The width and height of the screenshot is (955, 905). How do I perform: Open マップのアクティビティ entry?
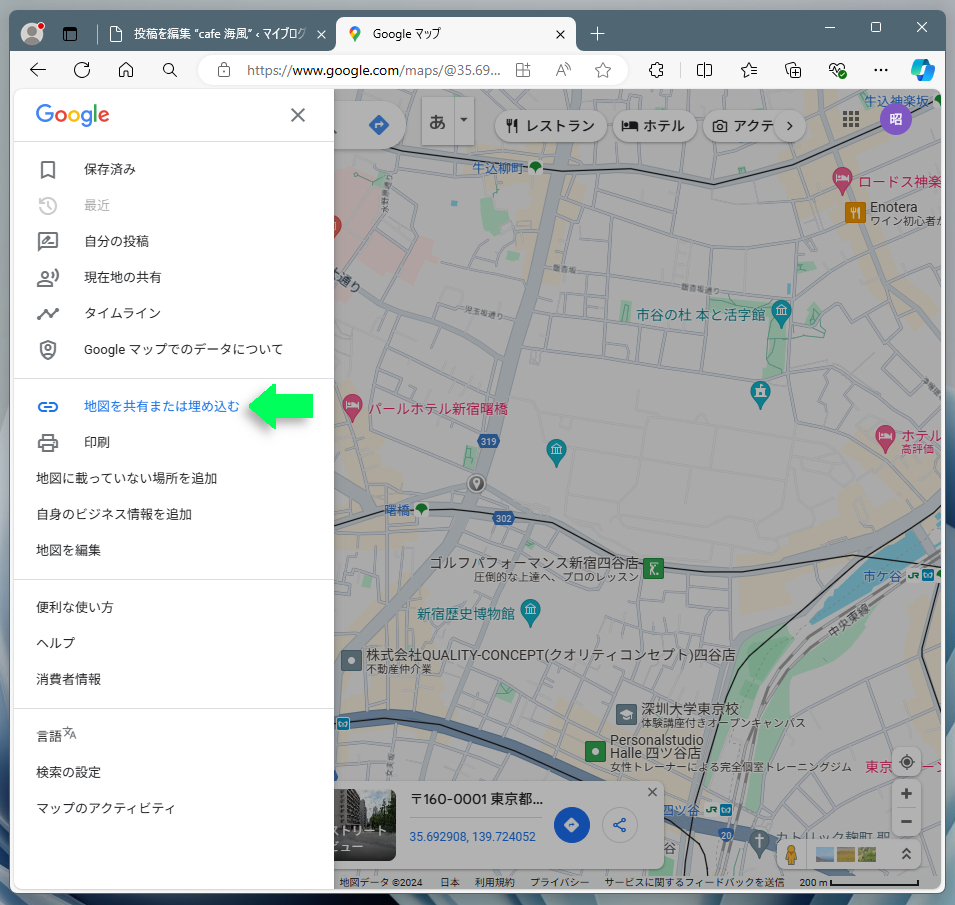click(x=105, y=808)
